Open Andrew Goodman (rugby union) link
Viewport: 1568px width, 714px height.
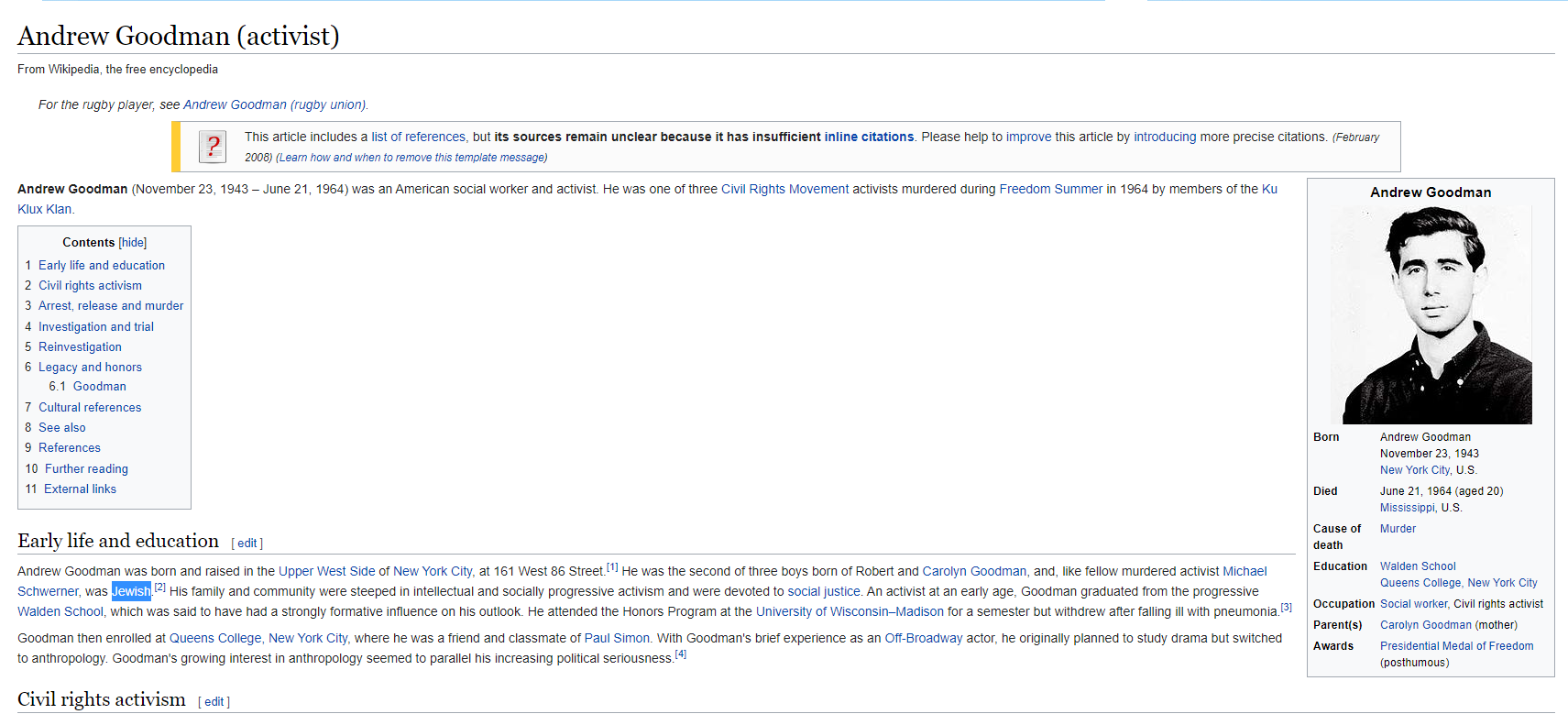point(274,104)
